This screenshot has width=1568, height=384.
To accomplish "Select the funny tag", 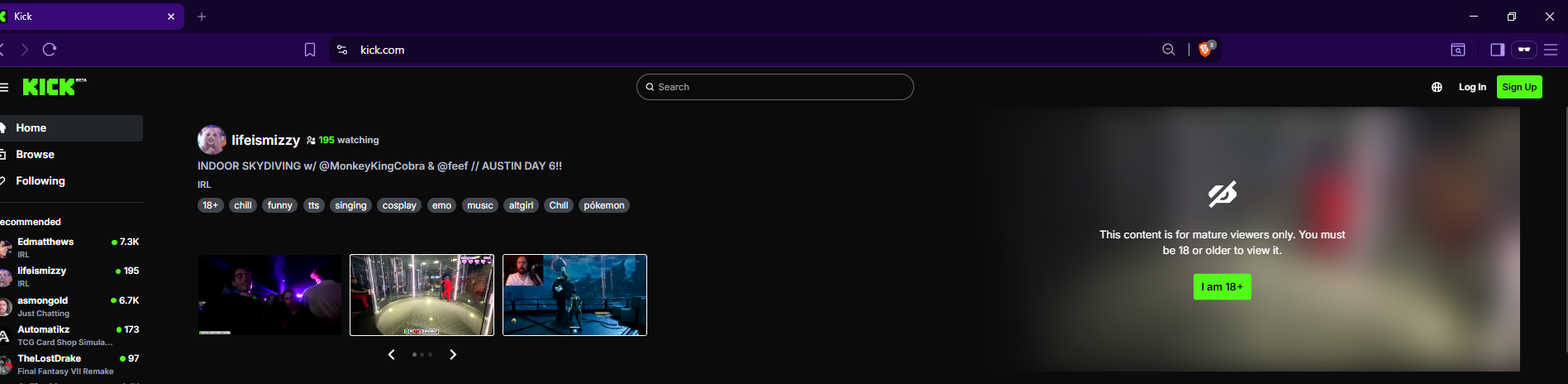I will click(x=280, y=205).
